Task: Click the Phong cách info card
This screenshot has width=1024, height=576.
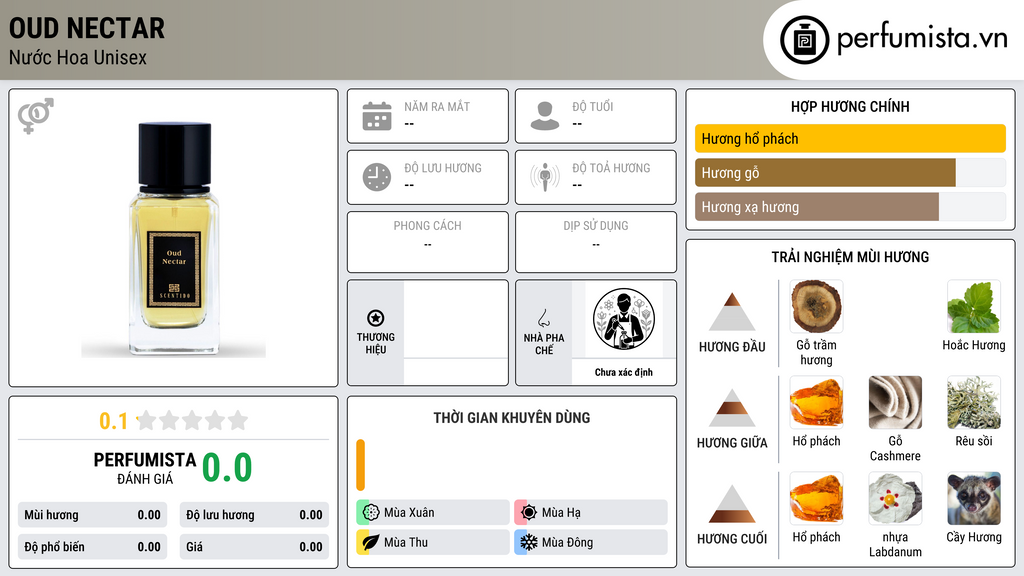Action: pos(428,242)
